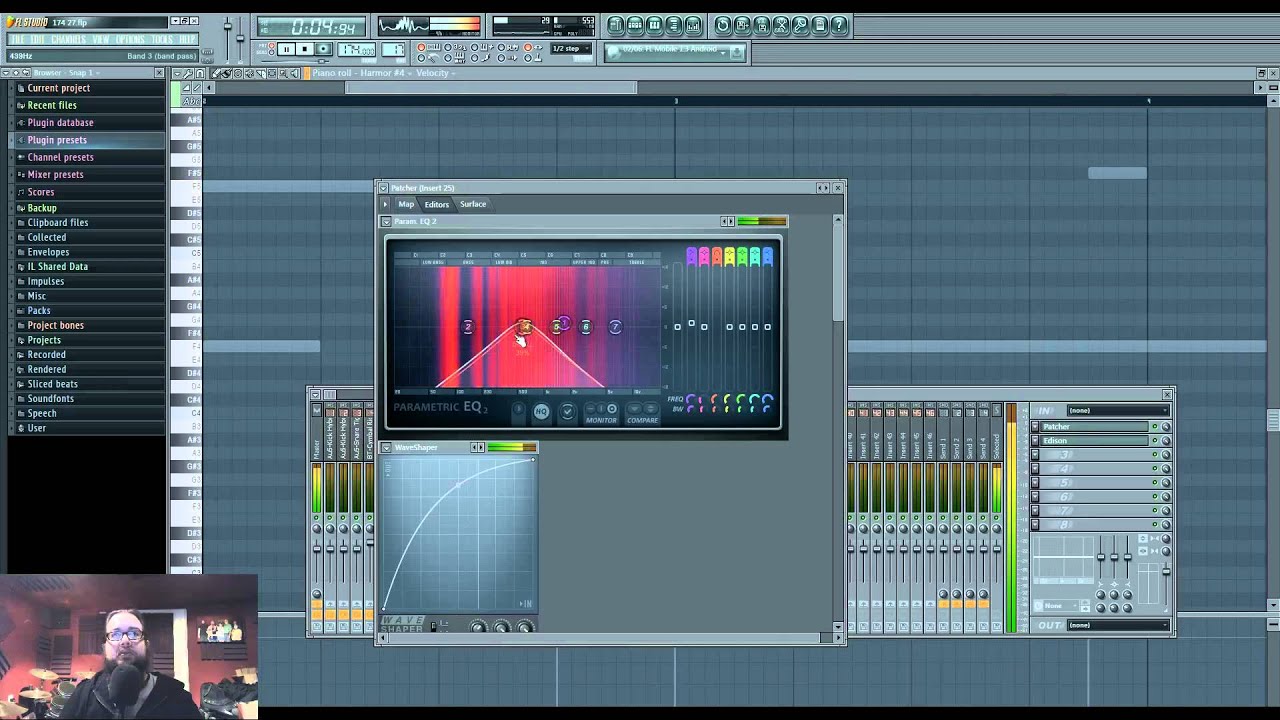Click the check mark button in Parametric EQ 2
The width and height of the screenshot is (1280, 720).
(567, 412)
